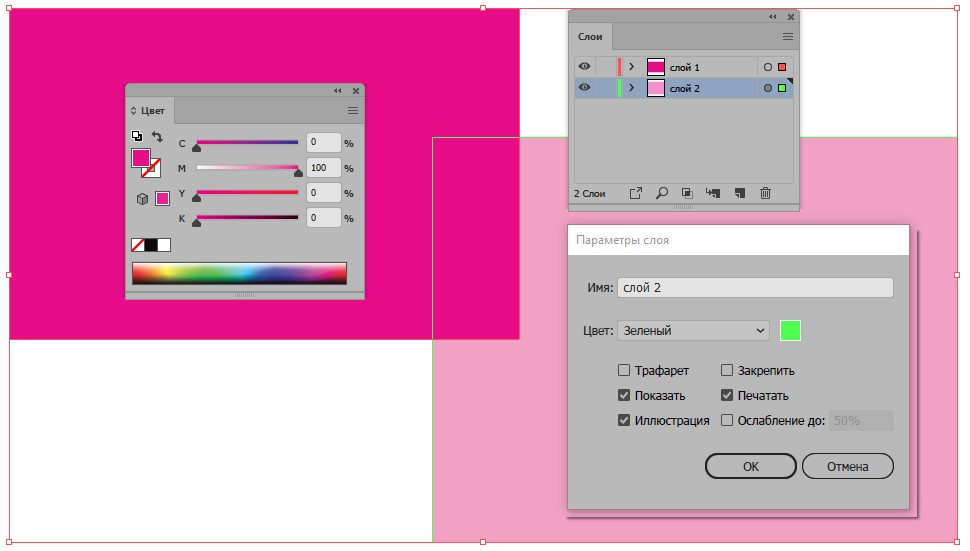Expand слой 1 with its chevron
This screenshot has height=551, width=970.
click(632, 66)
